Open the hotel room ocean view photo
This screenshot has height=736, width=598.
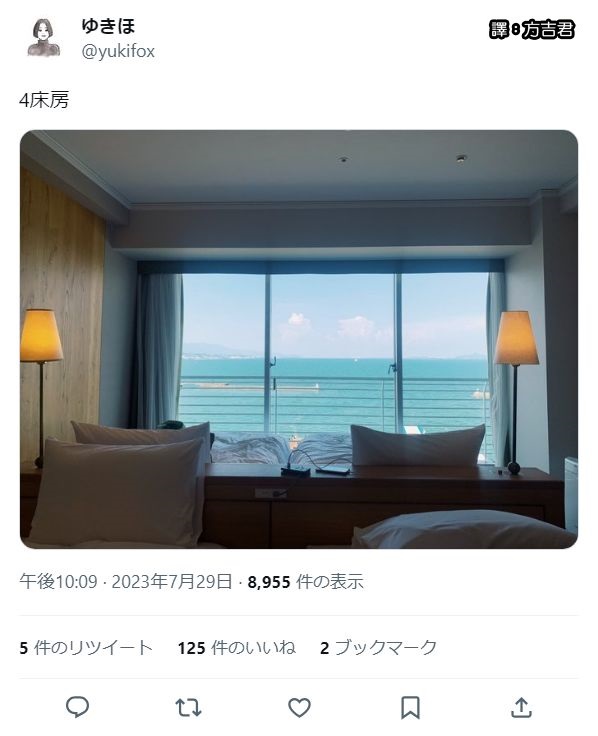click(299, 339)
